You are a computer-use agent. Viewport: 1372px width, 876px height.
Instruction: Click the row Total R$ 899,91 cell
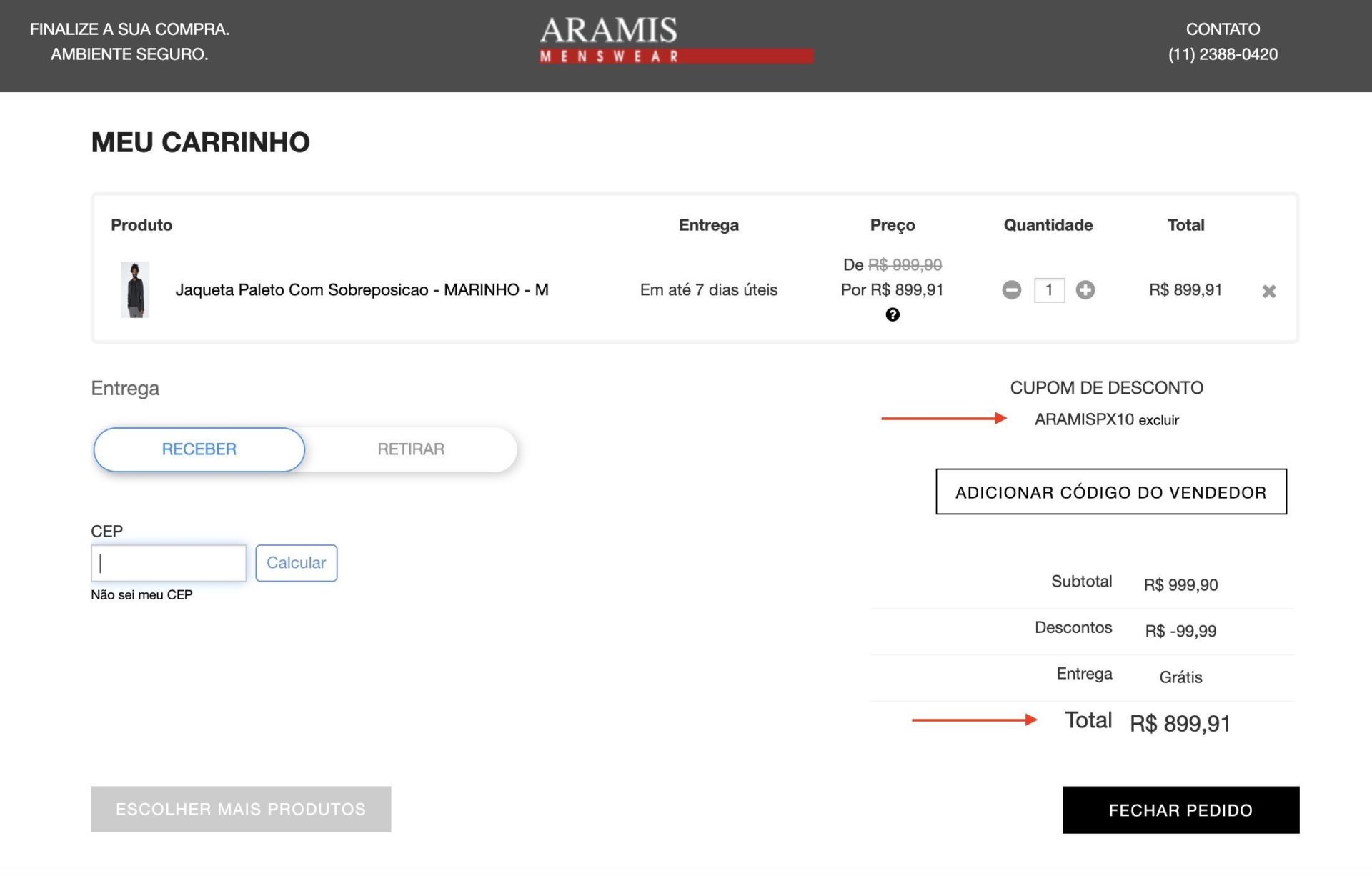coord(1185,290)
